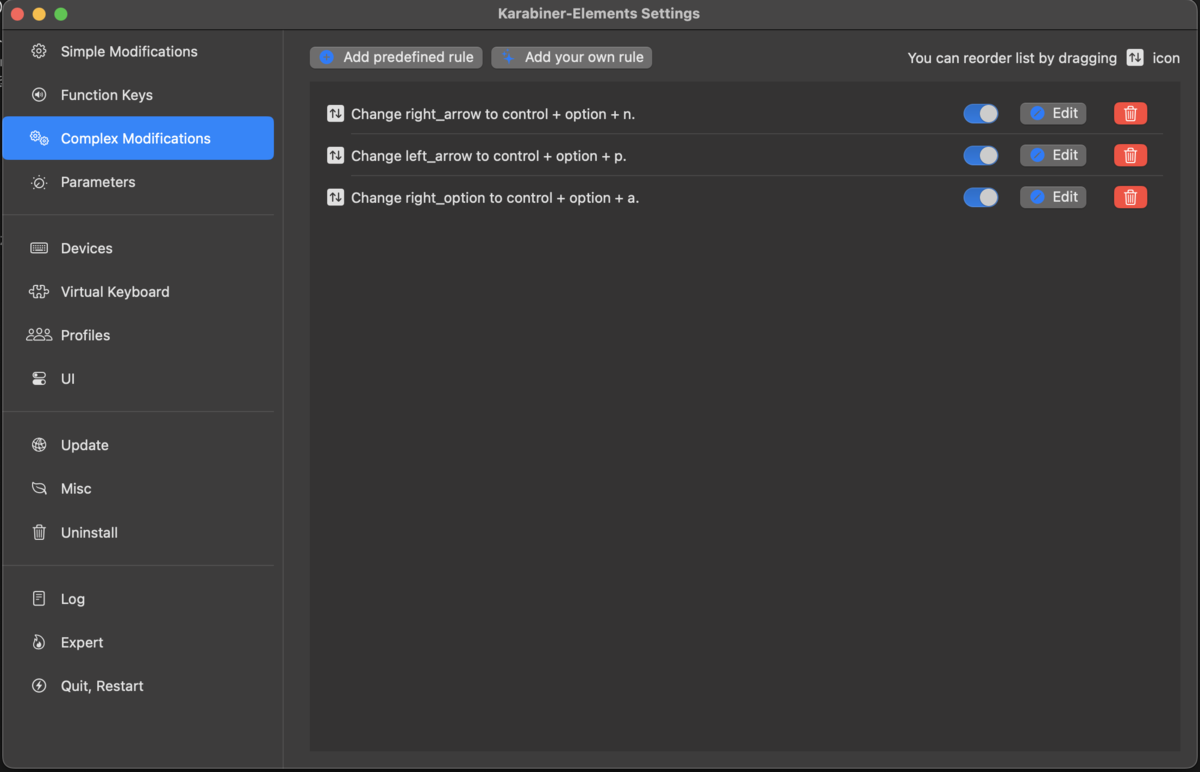Open the Simple Modifications section
The height and width of the screenshot is (772, 1200).
(x=138, y=51)
